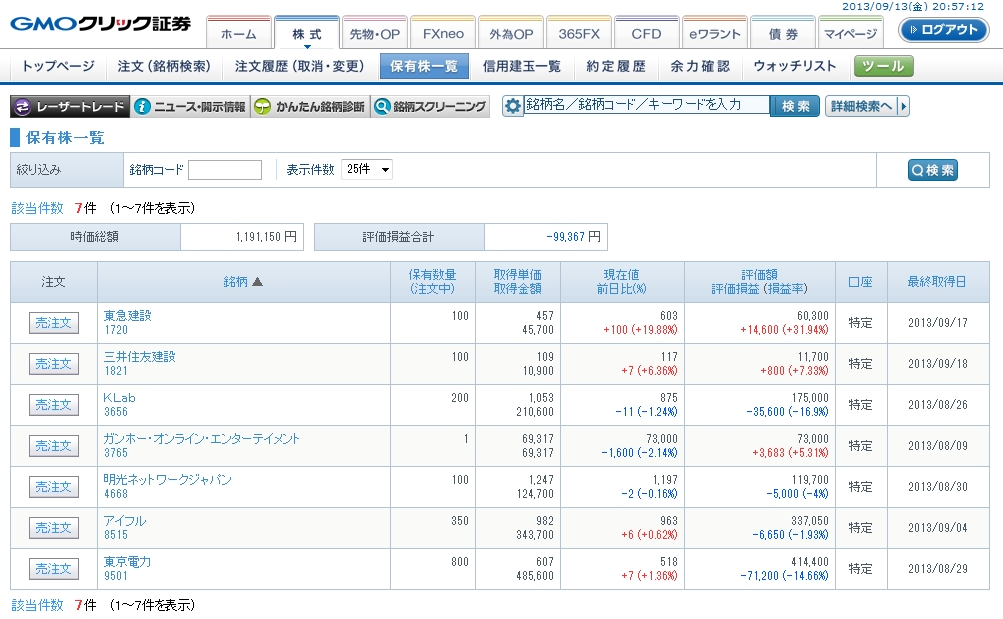Viewport: 1003px width, 619px height.
Task: Click the gear icon beside search box
Action: (x=513, y=106)
